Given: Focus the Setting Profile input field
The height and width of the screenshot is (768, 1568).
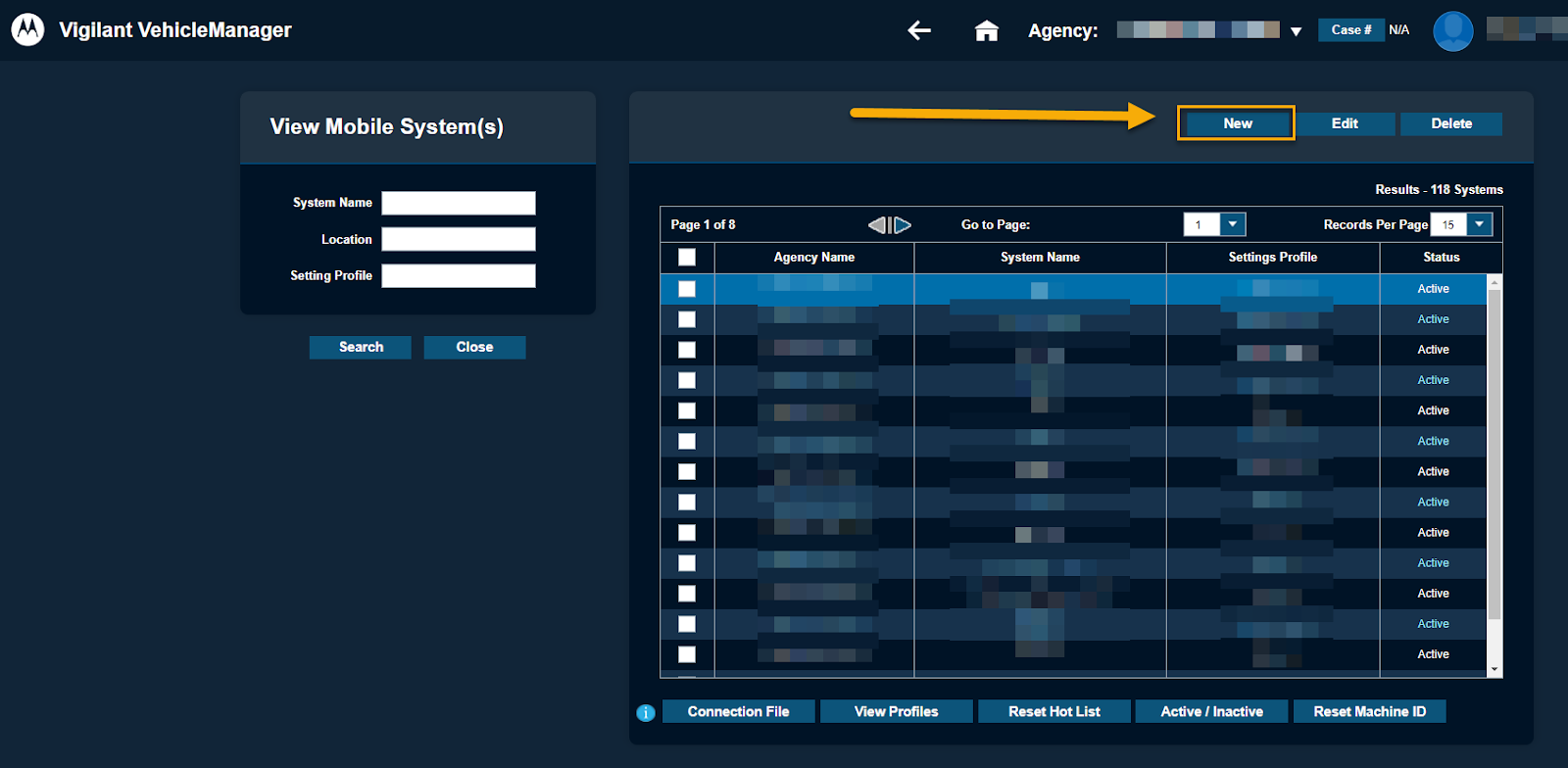Looking at the screenshot, I should (x=459, y=276).
